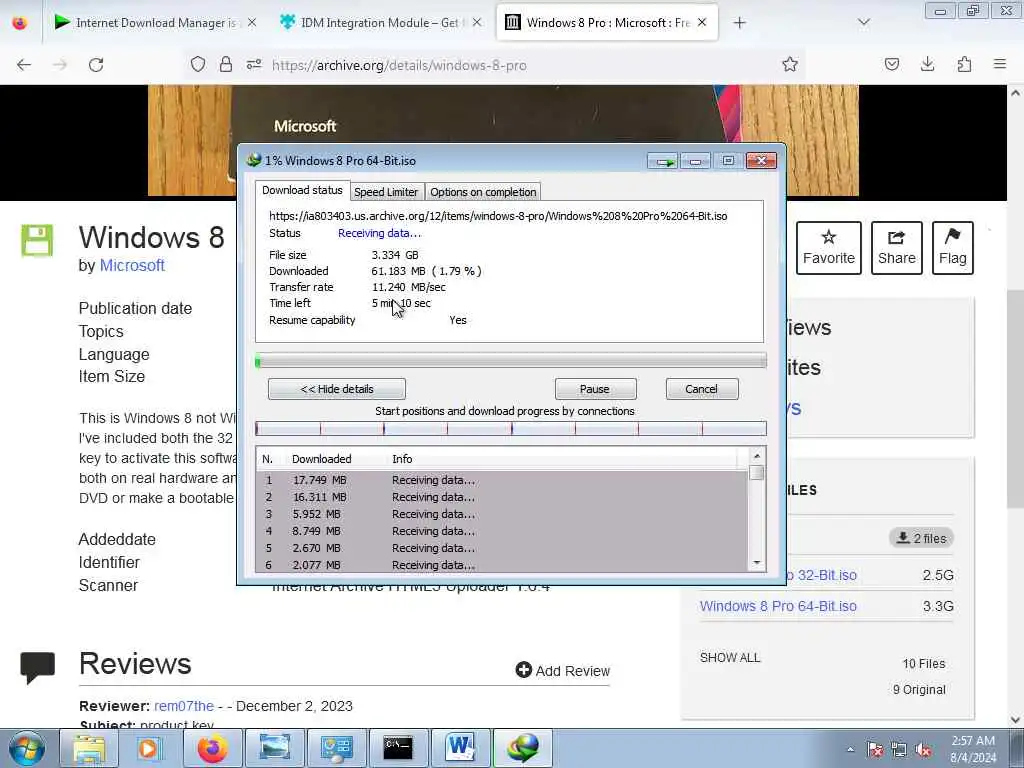The image size is (1024, 768).
Task: Expand the list all tabs chevron
Action: tap(864, 23)
